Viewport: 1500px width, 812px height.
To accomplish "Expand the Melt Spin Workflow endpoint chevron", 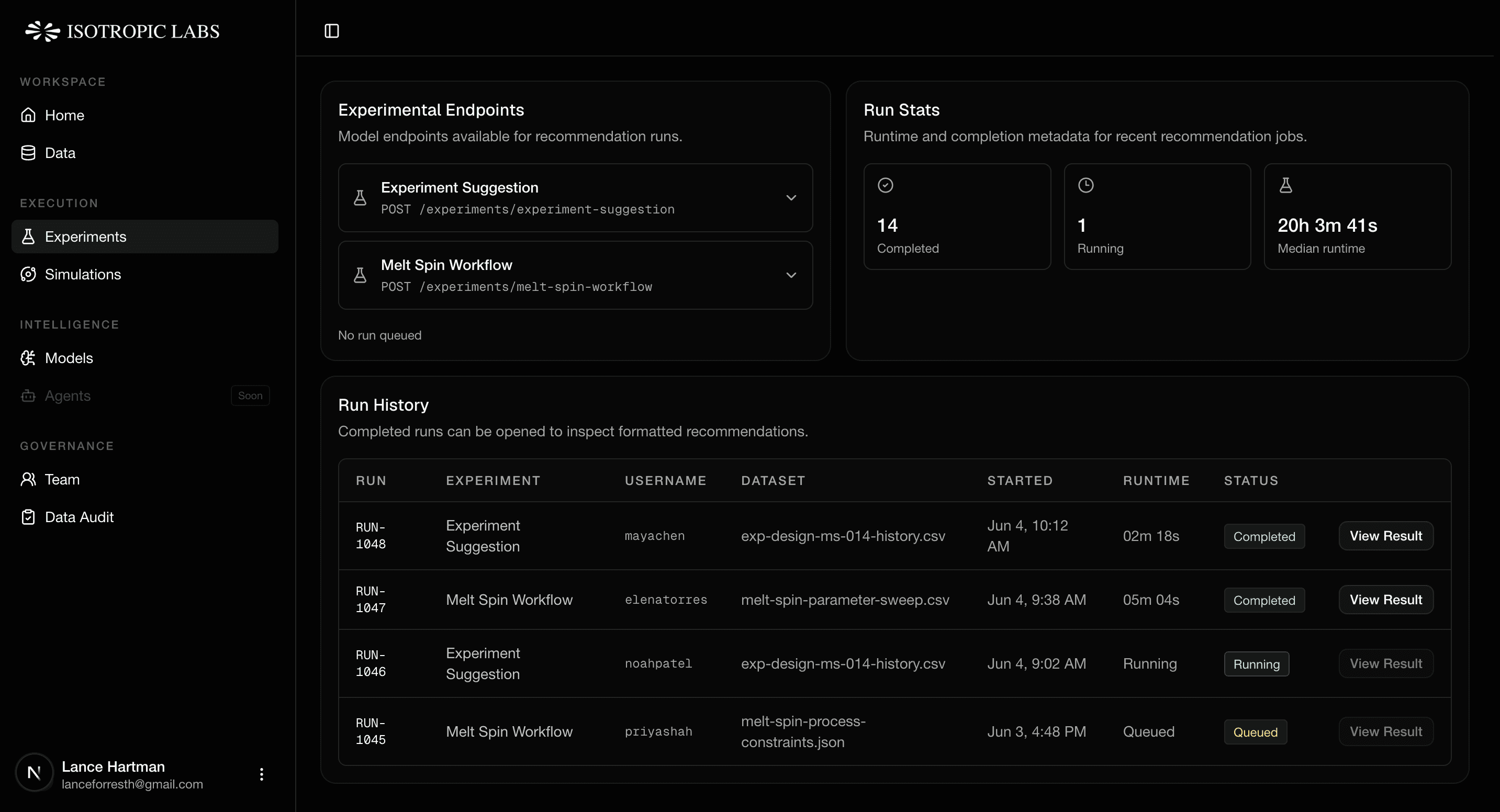I will (x=791, y=275).
